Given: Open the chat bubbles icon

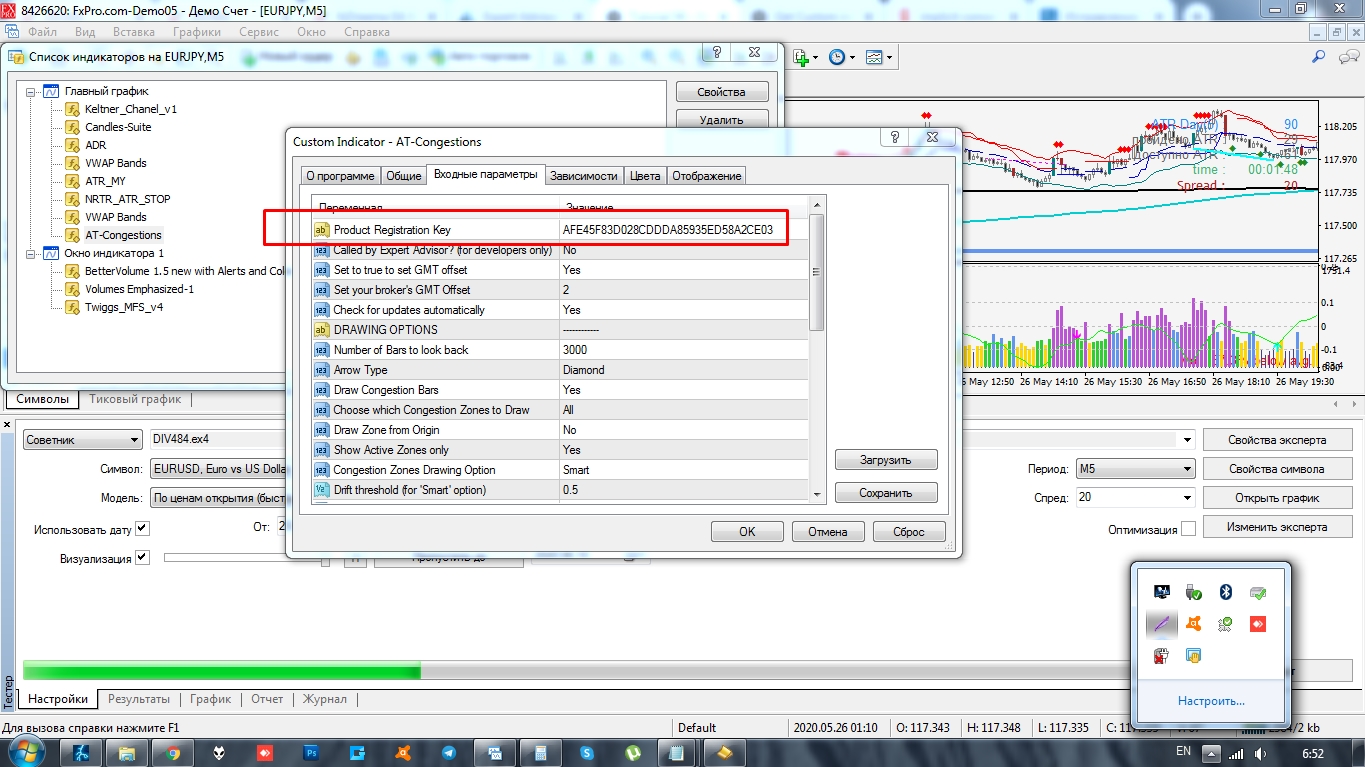Looking at the screenshot, I should [x=1346, y=58].
